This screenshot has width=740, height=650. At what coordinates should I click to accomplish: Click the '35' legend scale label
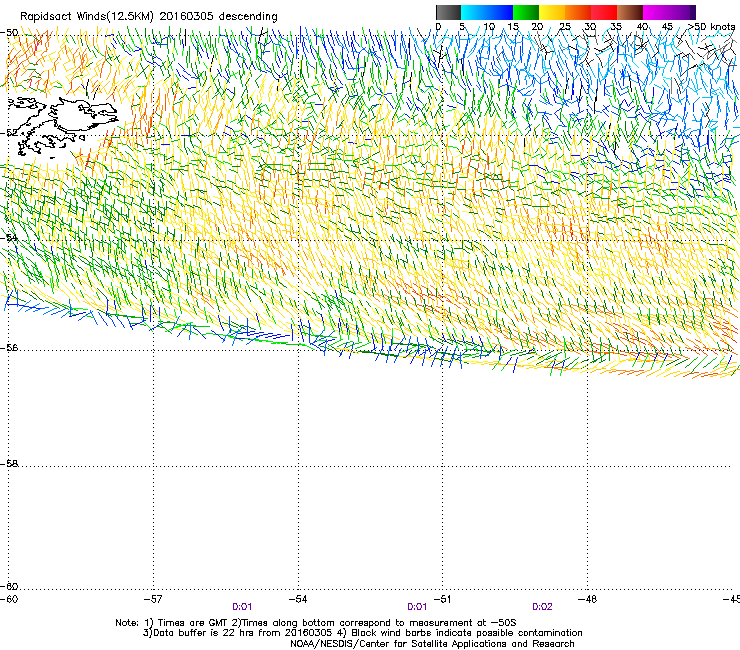[x=616, y=27]
